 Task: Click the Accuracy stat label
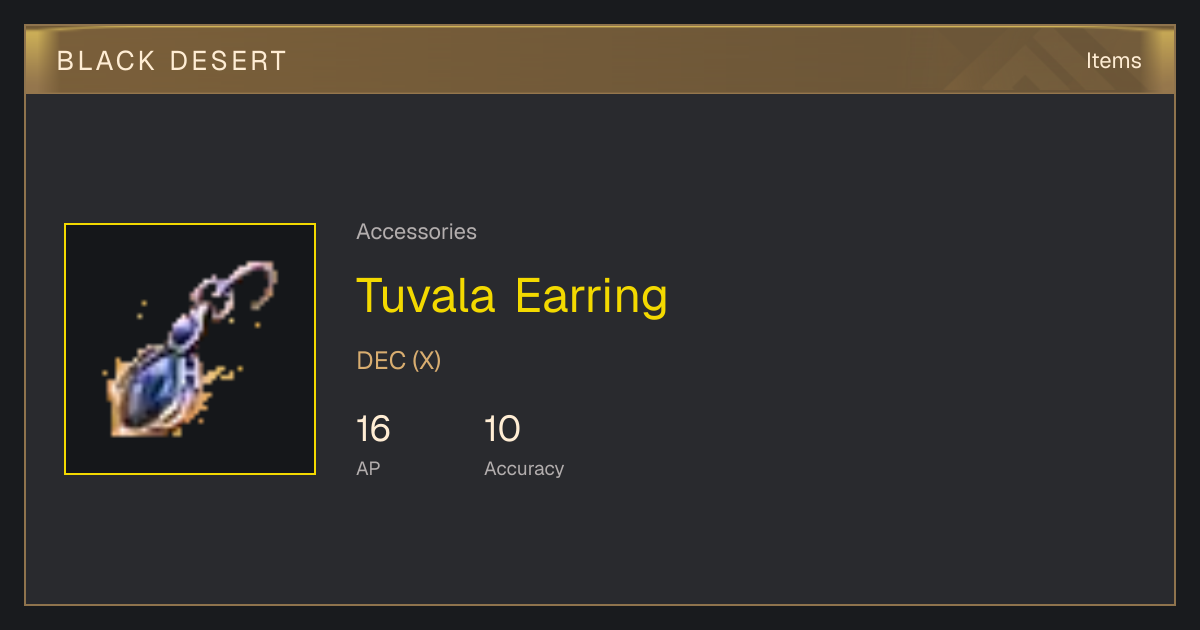pos(524,468)
